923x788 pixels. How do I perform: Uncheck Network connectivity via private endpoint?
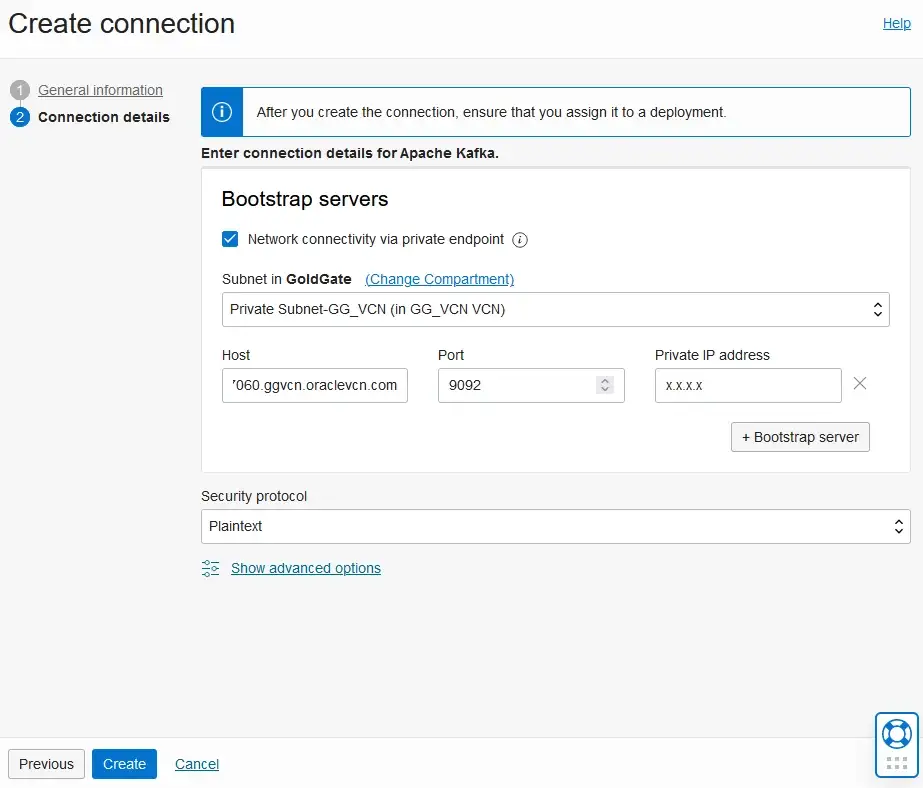[230, 240]
